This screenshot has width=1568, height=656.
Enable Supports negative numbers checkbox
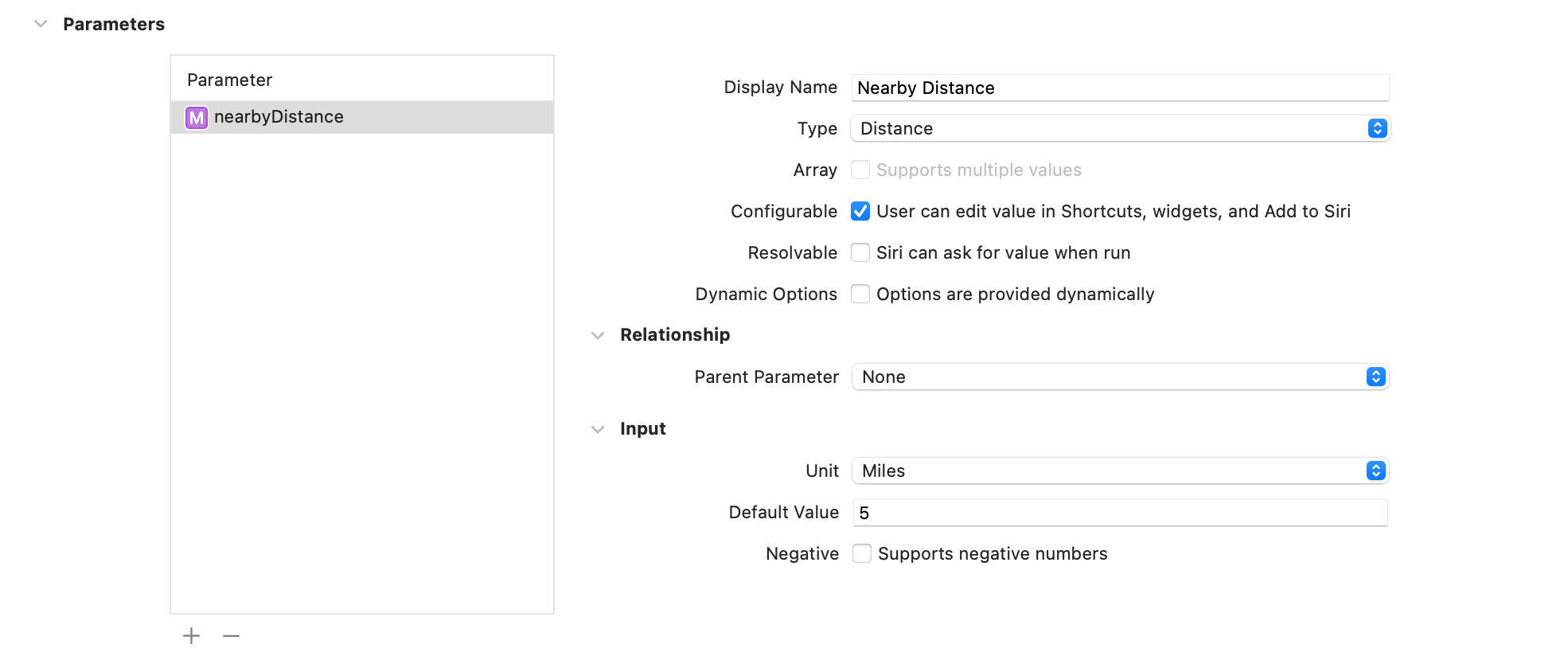pos(862,554)
